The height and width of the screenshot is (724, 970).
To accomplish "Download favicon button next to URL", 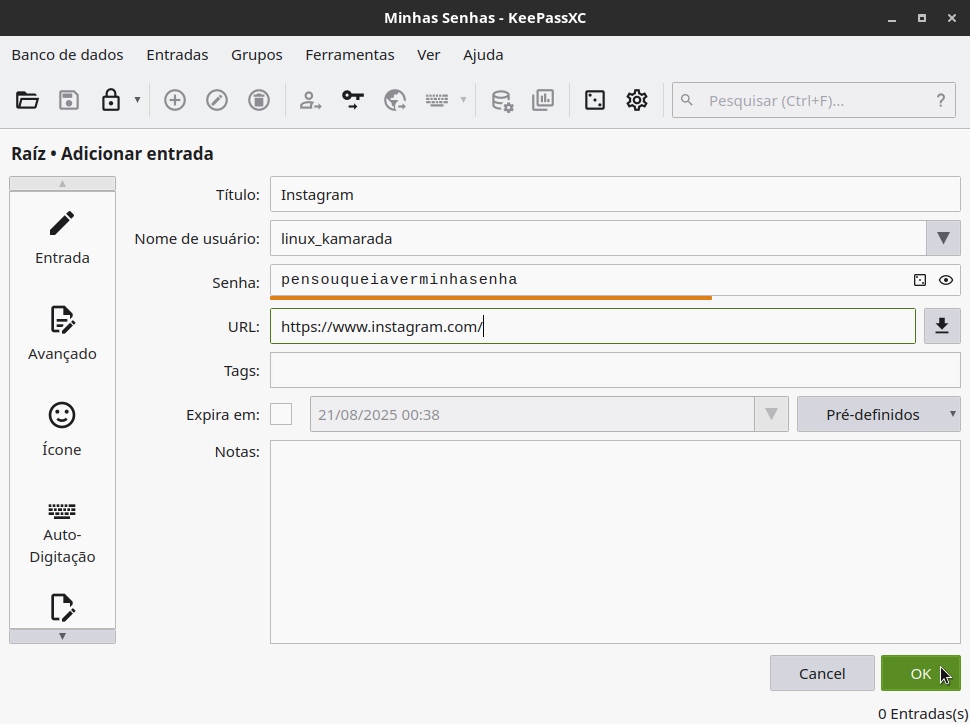I will coord(942,326).
